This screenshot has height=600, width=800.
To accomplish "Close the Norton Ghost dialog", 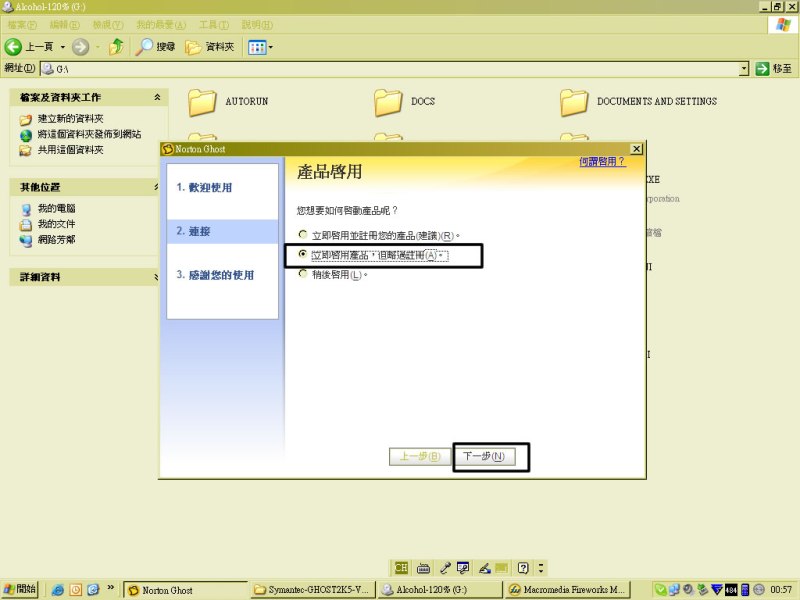I will (x=636, y=149).
